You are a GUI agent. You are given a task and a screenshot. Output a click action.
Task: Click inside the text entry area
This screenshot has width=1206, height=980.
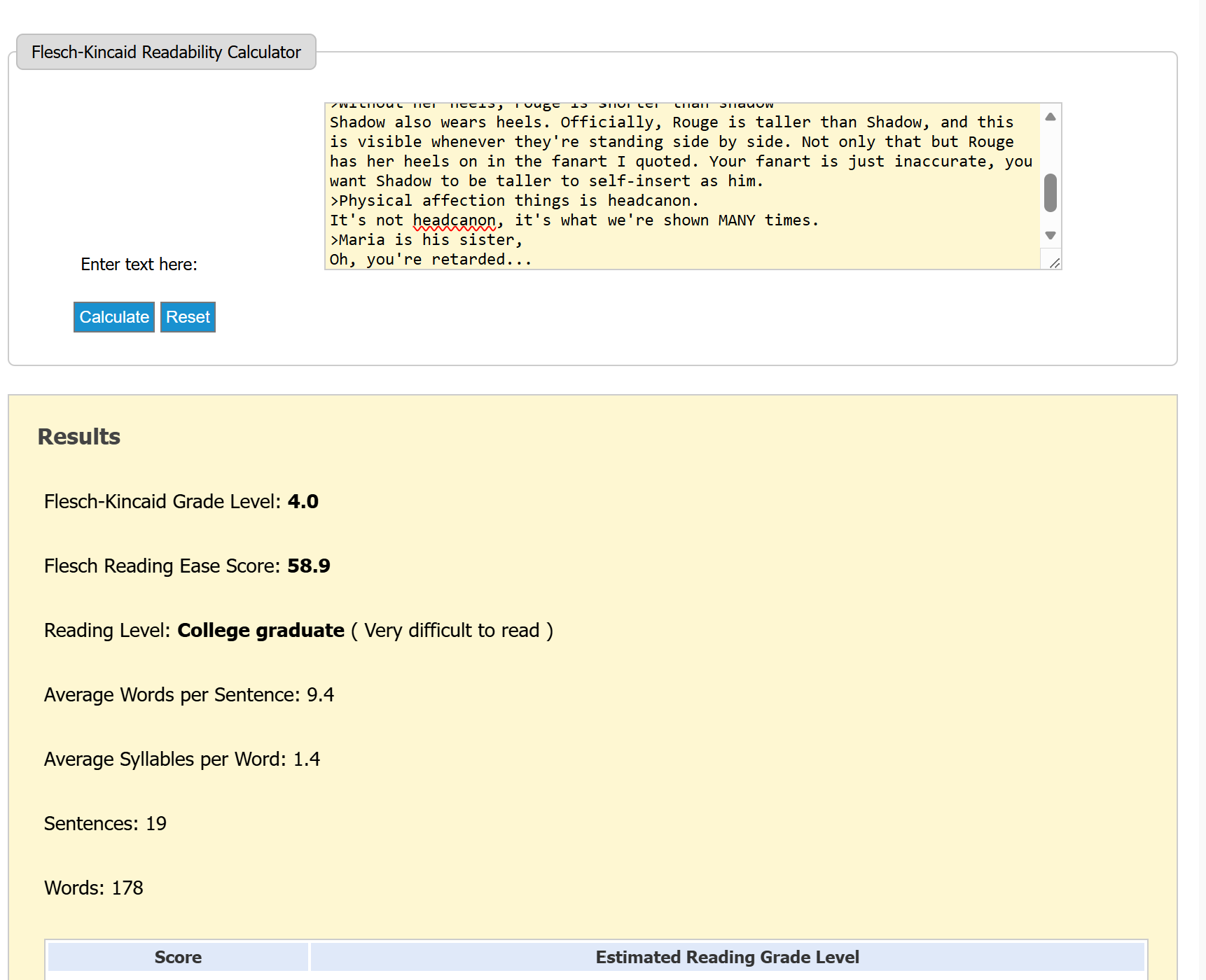tap(683, 186)
